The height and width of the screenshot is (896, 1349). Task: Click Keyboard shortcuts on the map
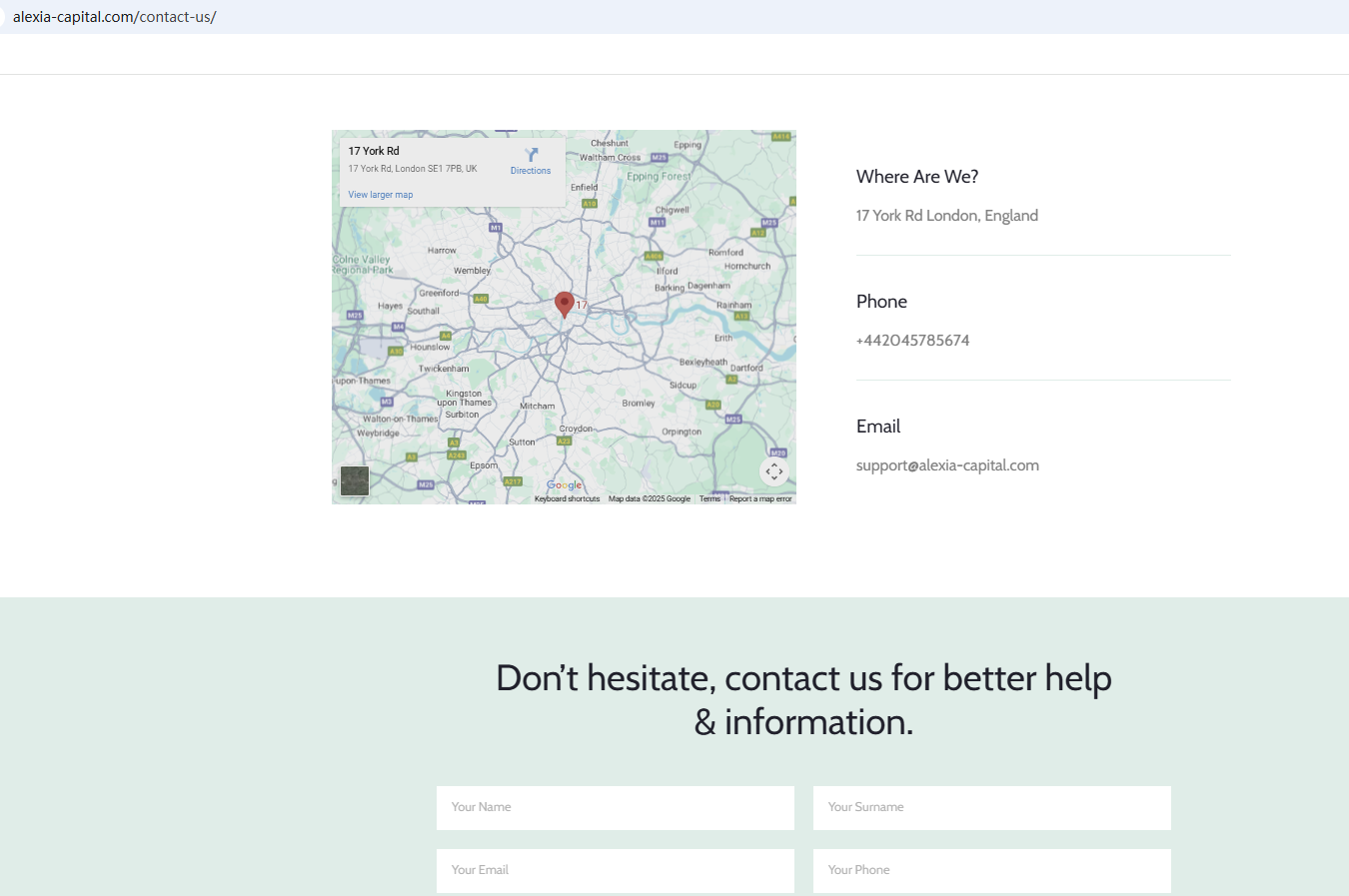pyautogui.click(x=567, y=498)
